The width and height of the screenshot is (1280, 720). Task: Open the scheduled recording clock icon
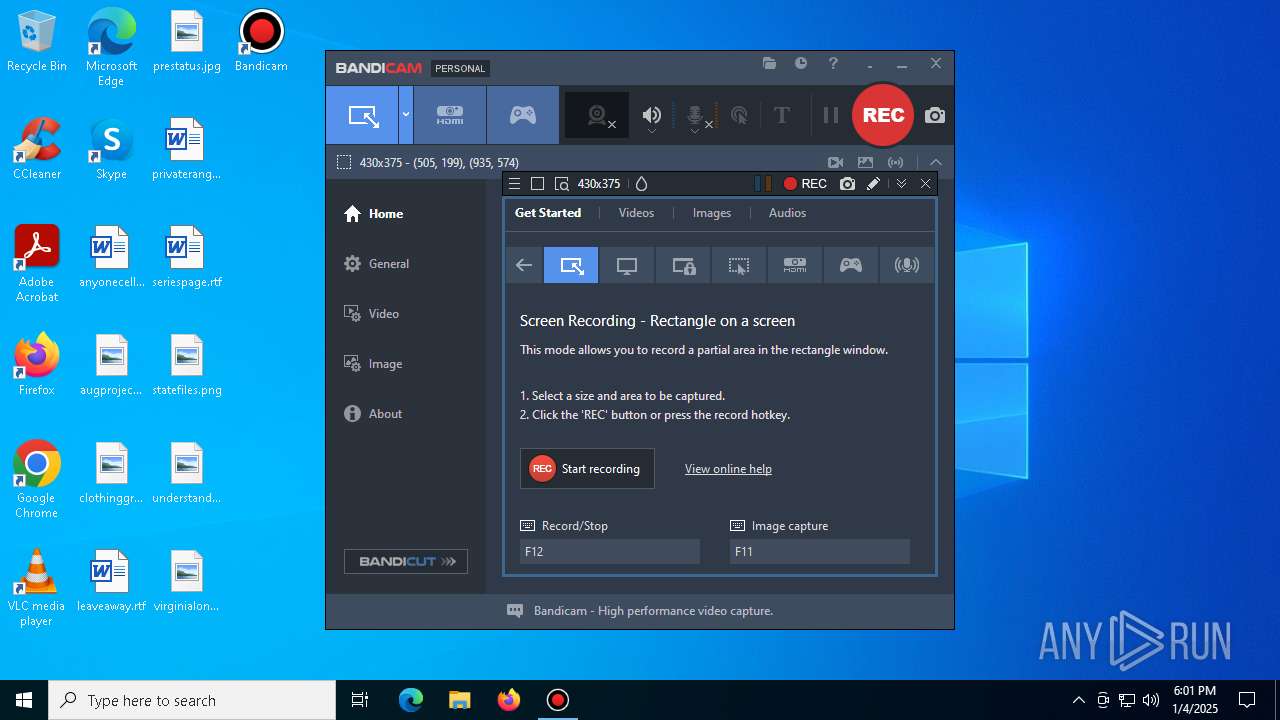click(x=801, y=63)
